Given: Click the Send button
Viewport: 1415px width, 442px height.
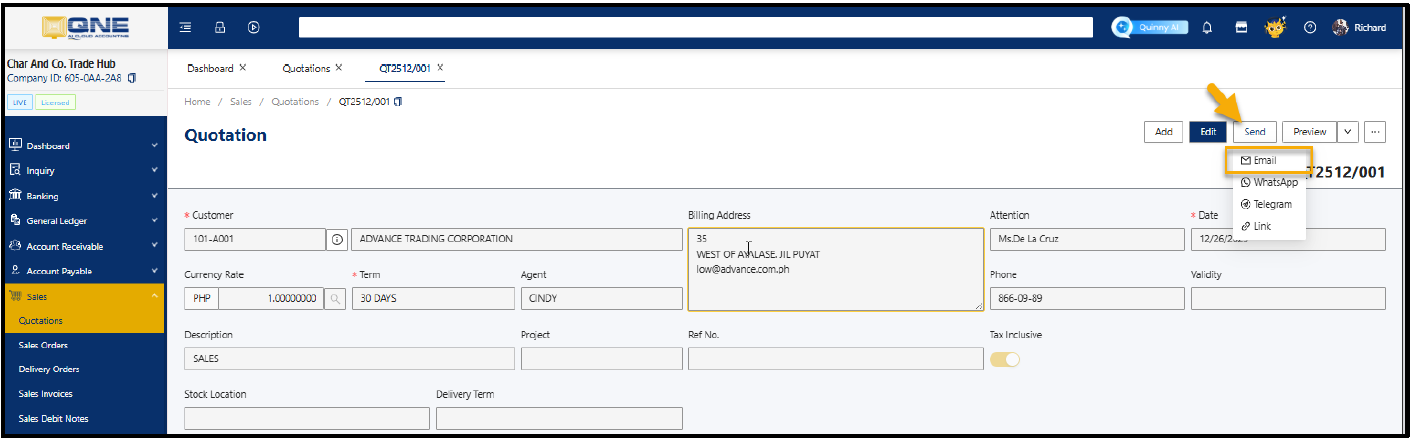Looking at the screenshot, I should [1255, 131].
